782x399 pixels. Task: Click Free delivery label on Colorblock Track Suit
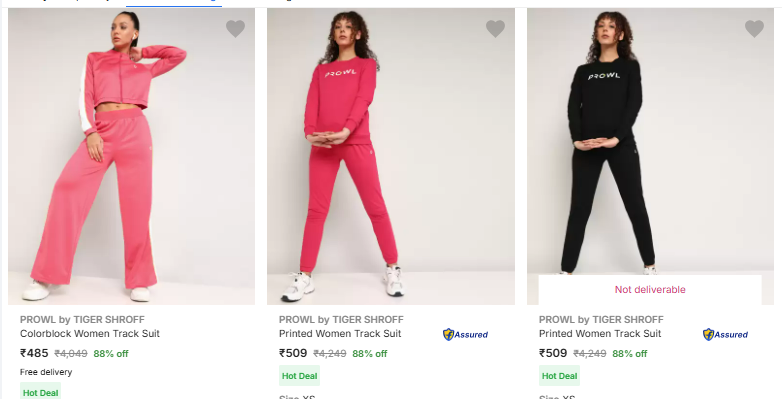point(46,372)
